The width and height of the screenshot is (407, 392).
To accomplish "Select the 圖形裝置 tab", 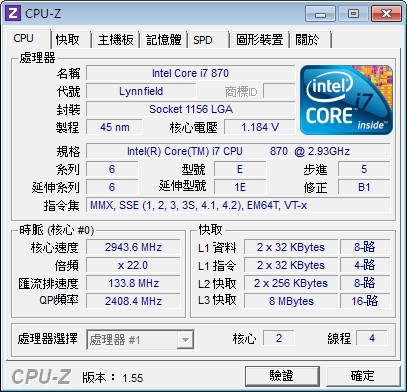I will tap(259, 40).
